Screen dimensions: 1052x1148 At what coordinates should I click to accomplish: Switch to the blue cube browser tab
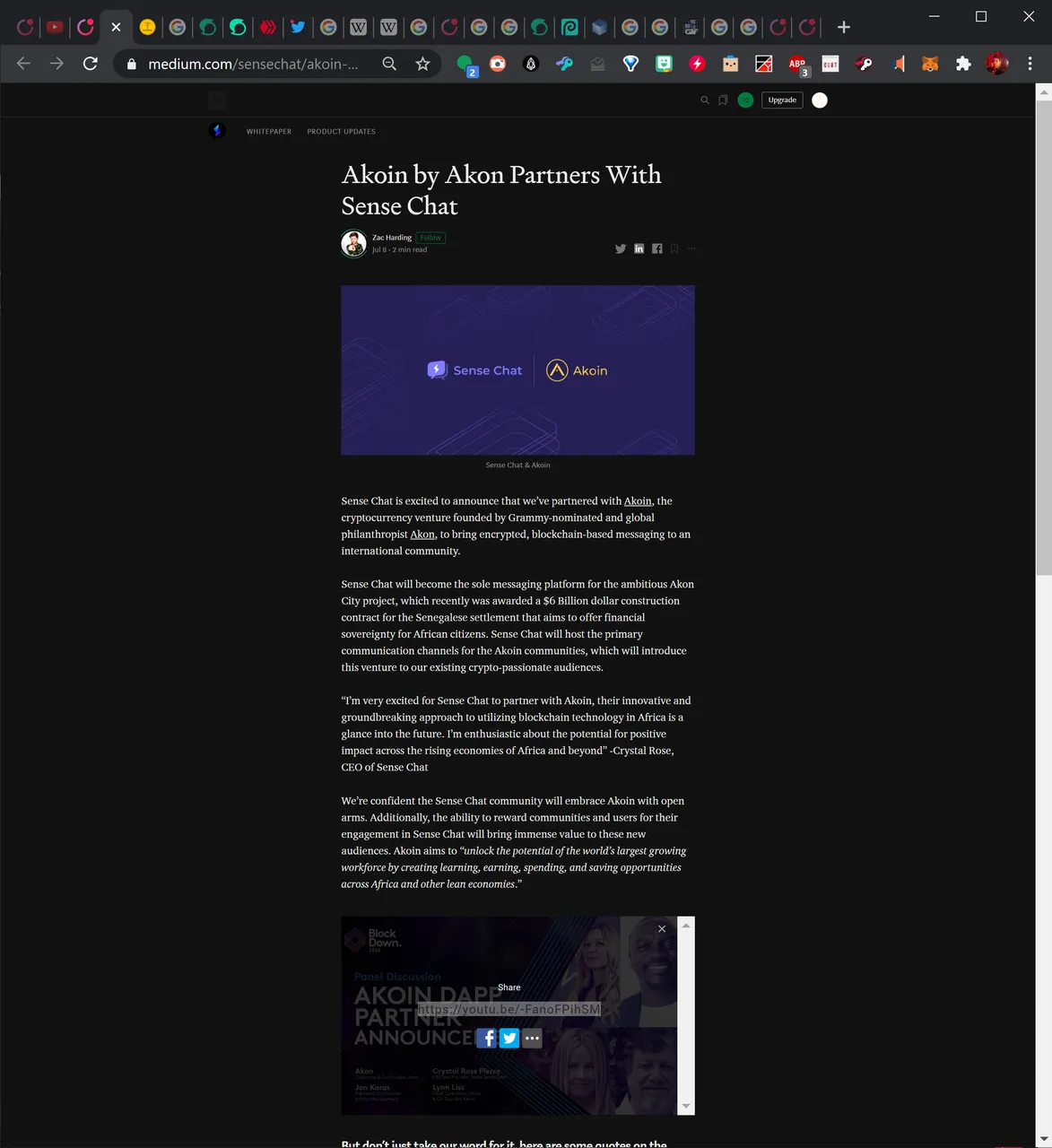click(x=599, y=27)
